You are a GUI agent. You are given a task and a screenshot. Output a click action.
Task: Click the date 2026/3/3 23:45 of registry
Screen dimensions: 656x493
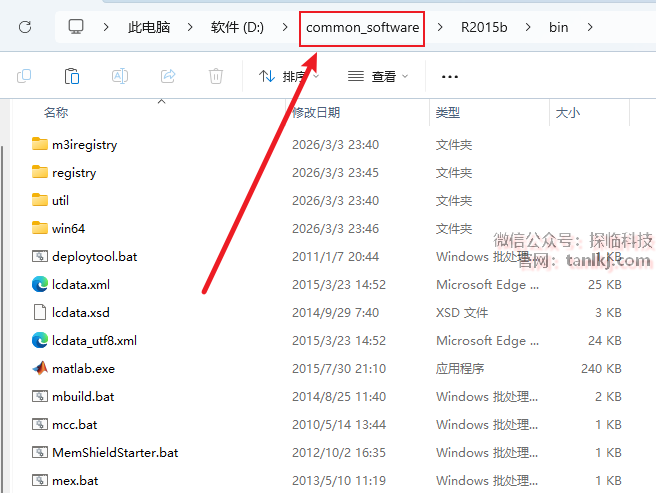(336, 172)
